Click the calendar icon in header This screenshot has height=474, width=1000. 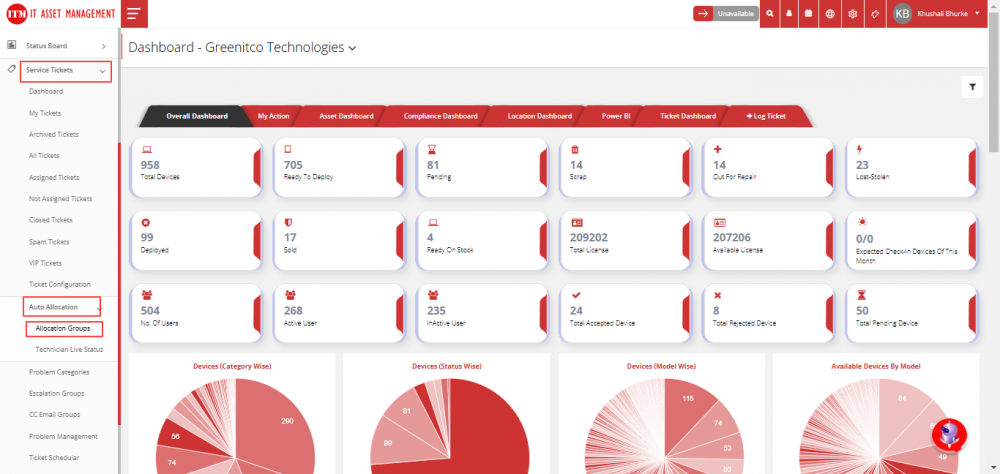click(808, 14)
